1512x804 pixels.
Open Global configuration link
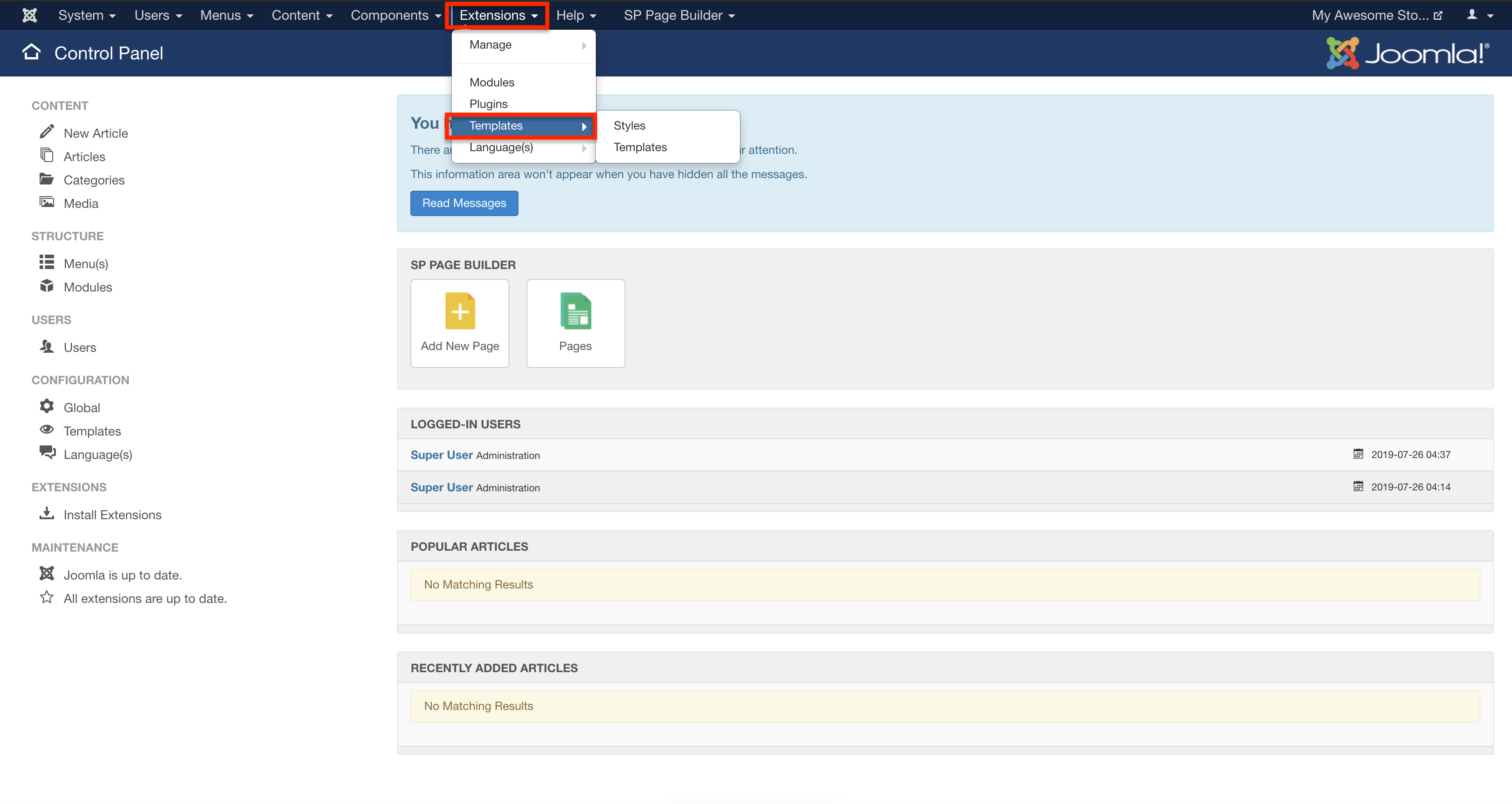[x=82, y=407]
